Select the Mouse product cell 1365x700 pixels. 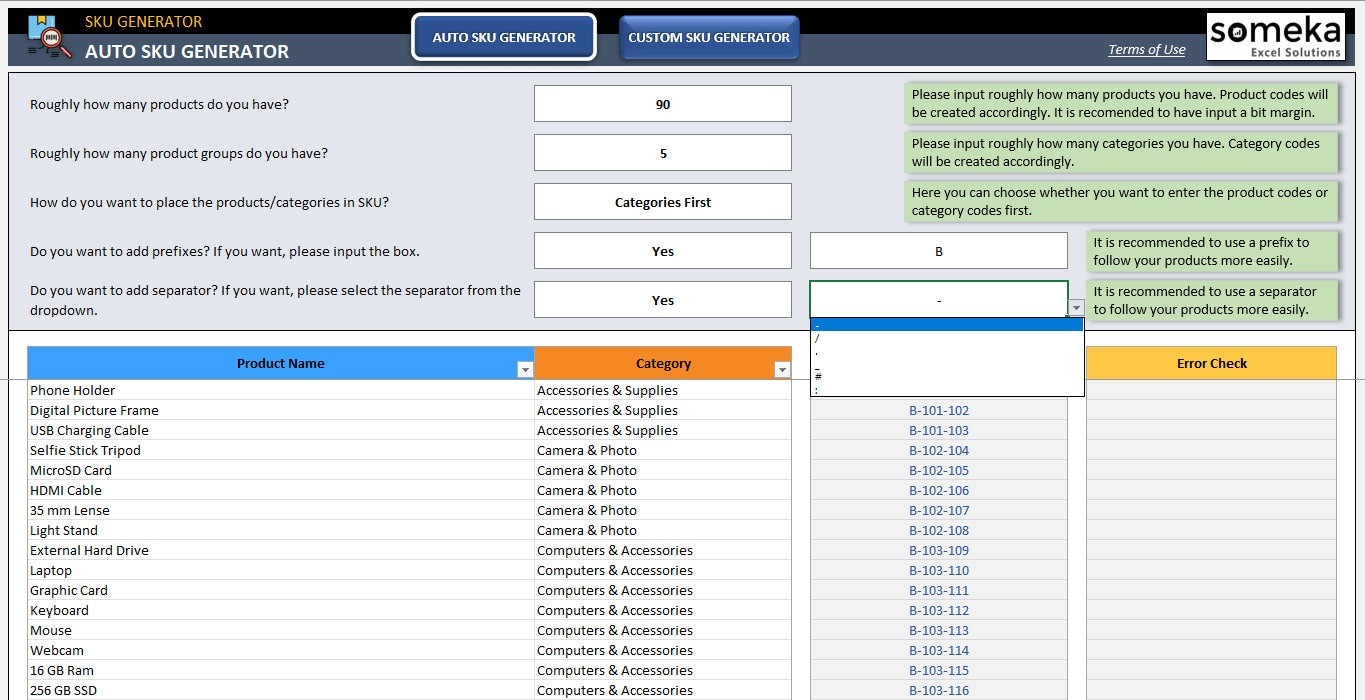[281, 630]
